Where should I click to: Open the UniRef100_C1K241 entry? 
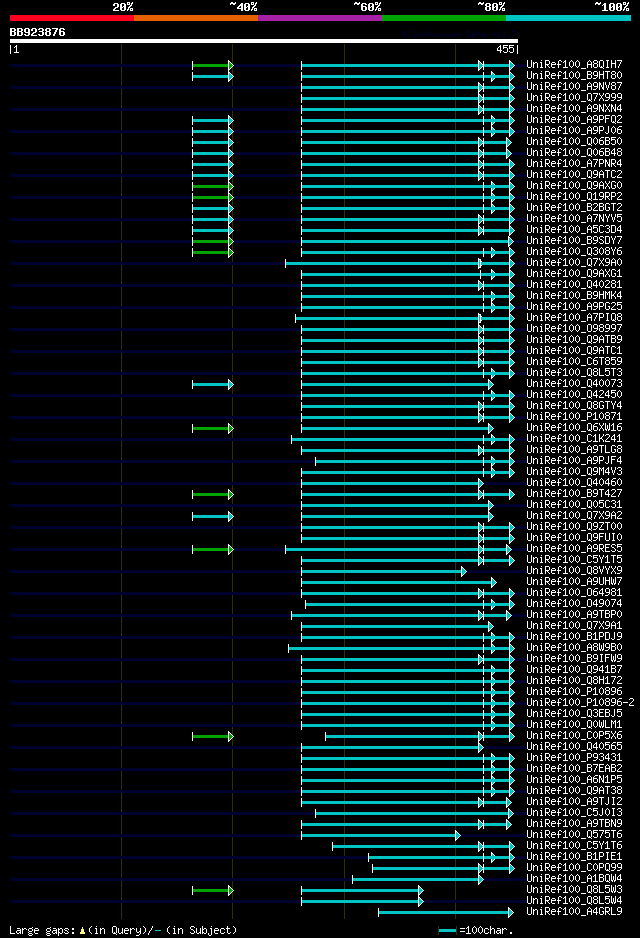point(574,439)
